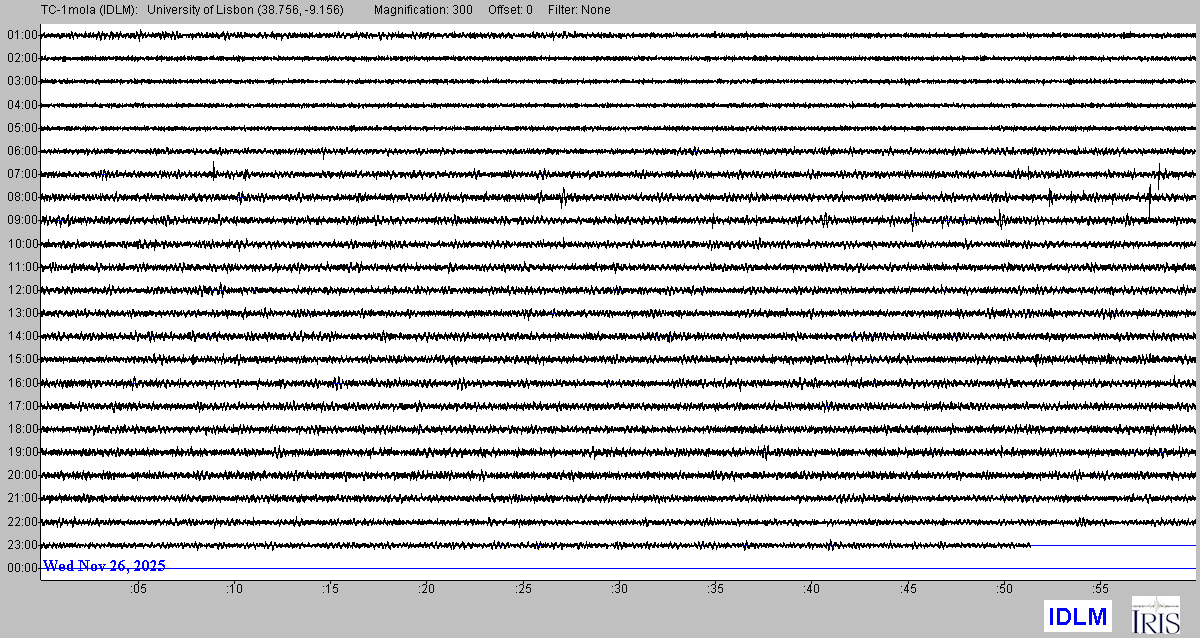Select the :55 minute axis tick label
1200x638 pixels.
[1100, 590]
